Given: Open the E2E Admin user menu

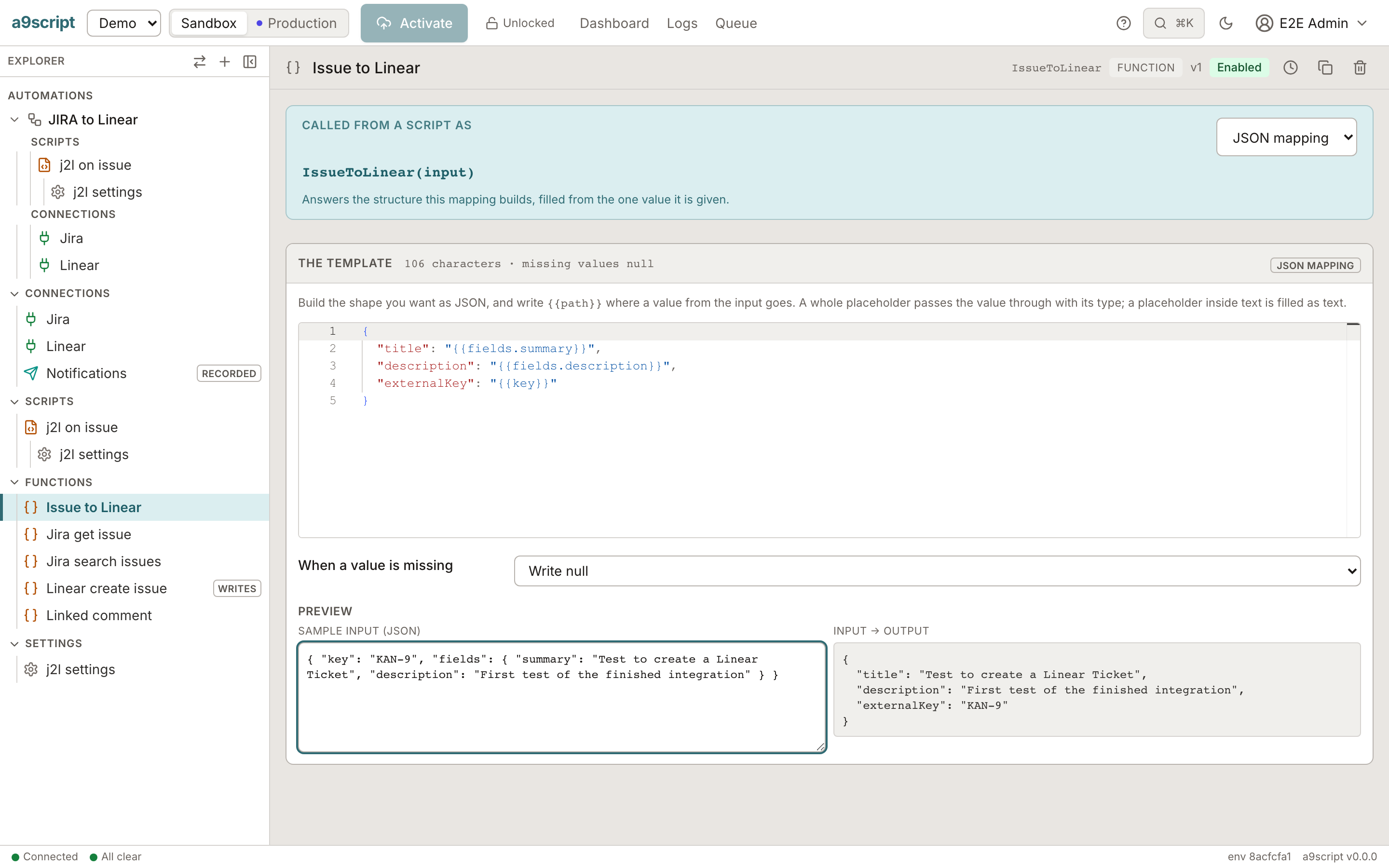Looking at the screenshot, I should click(x=1312, y=23).
